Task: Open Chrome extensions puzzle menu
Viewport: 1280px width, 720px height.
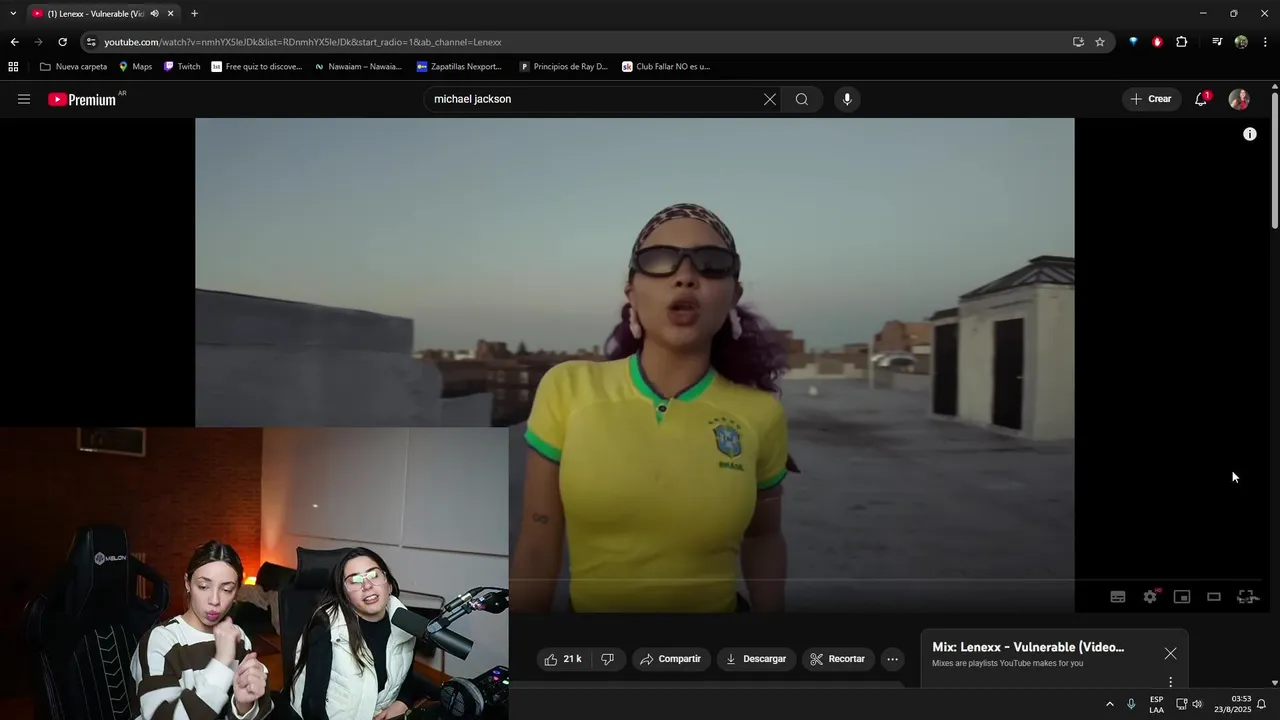Action: pos(1182,42)
